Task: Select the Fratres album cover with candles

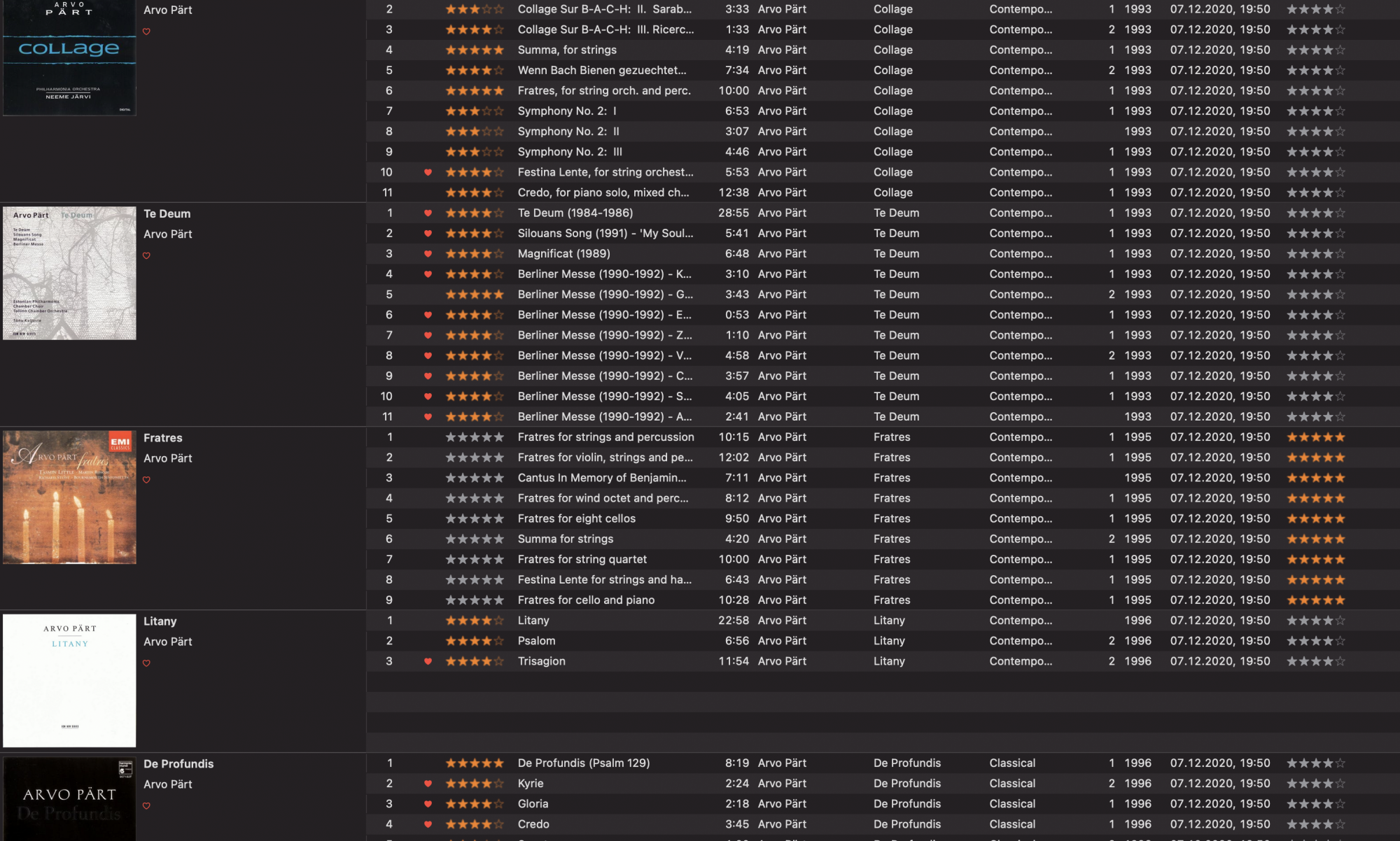Action: click(69, 497)
